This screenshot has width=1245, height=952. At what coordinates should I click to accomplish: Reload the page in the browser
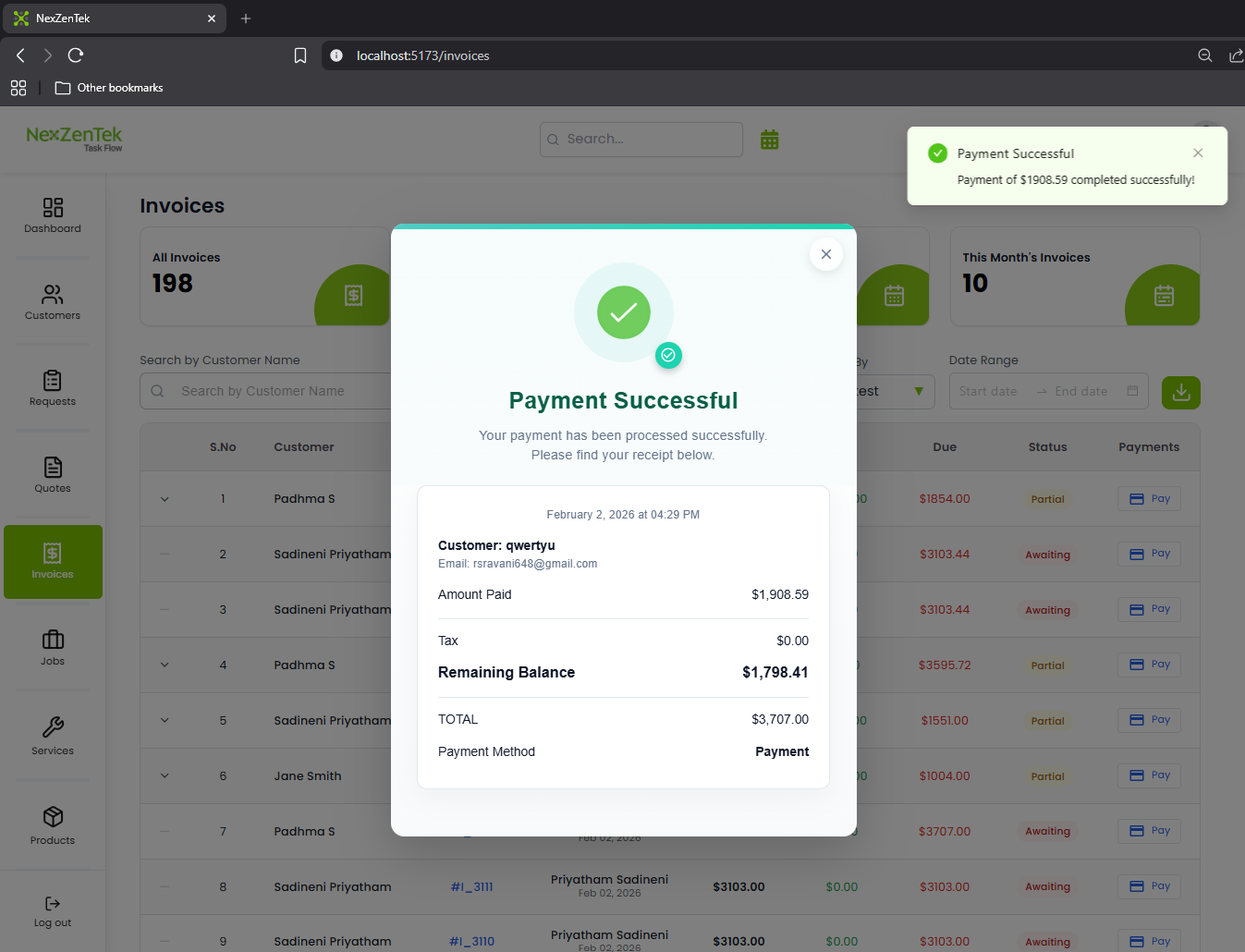pyautogui.click(x=76, y=55)
